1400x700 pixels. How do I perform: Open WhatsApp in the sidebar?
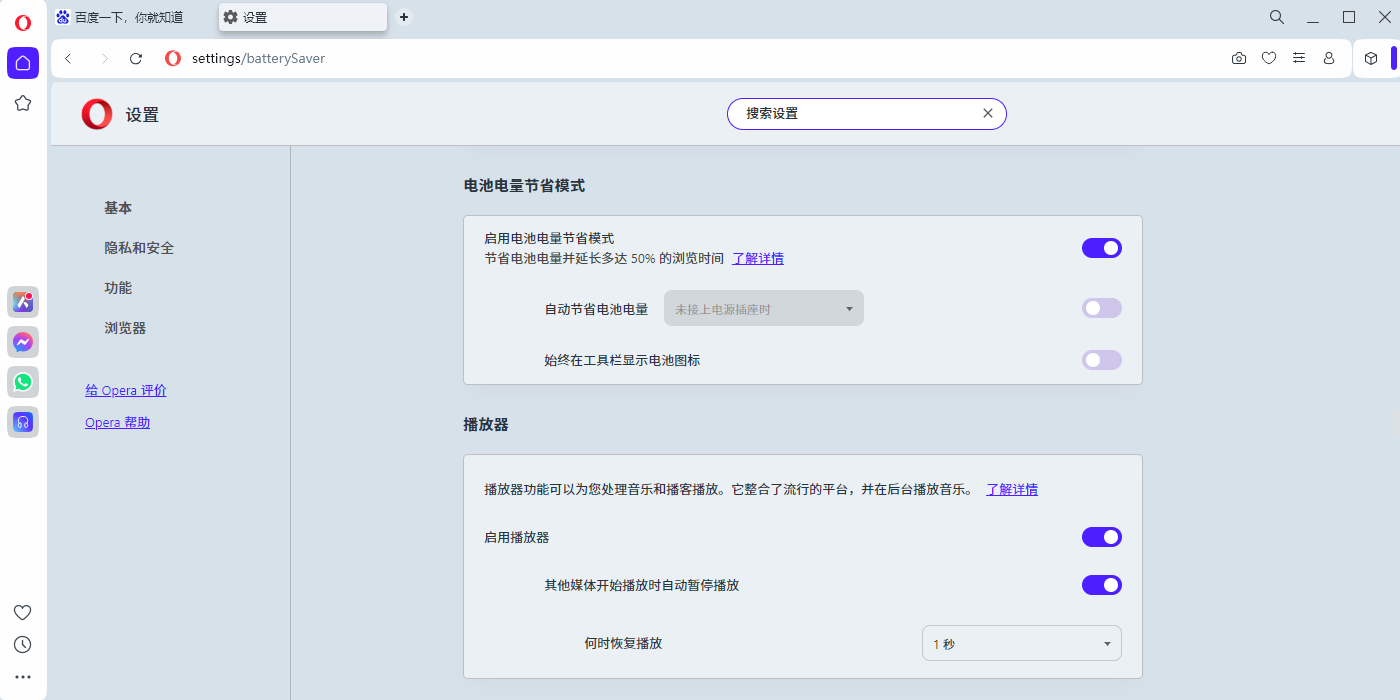[23, 382]
